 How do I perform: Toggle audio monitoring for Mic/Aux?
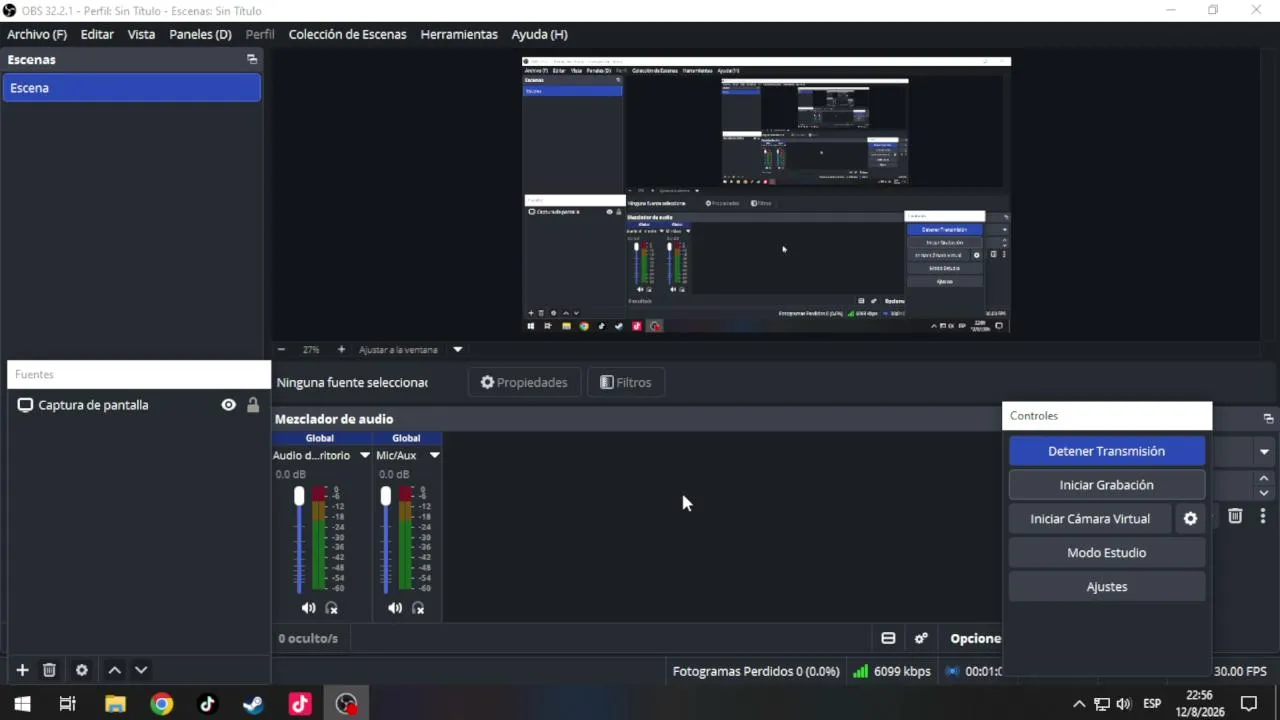pos(418,608)
